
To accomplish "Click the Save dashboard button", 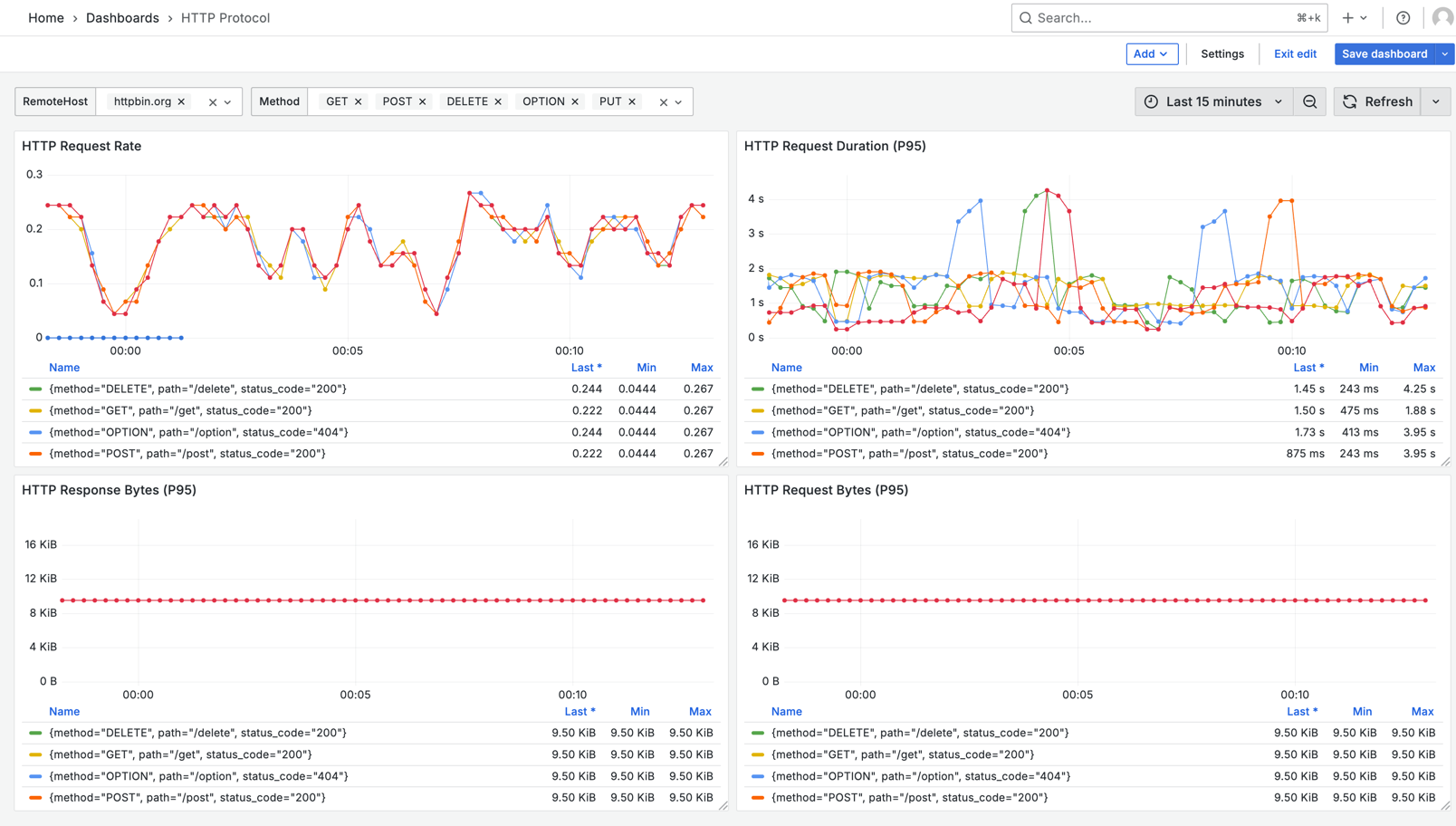I will click(1384, 53).
